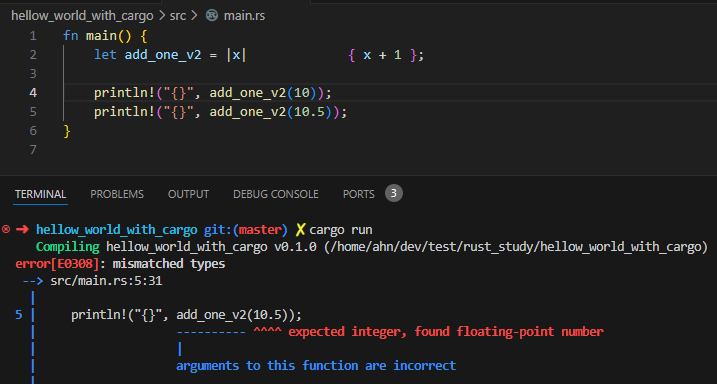Click the 'add_one_v2' variable on line 2

[x=163, y=55]
